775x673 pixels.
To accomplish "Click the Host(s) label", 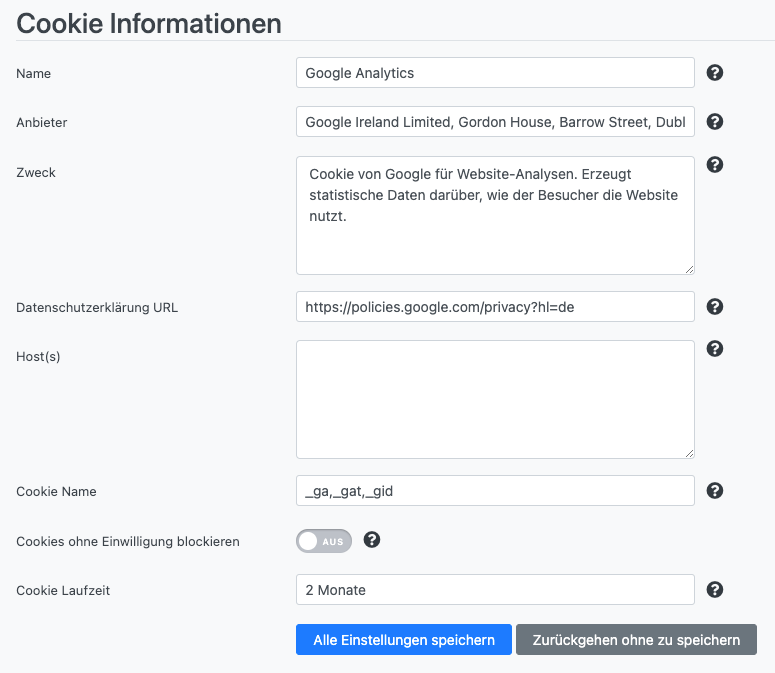I will pos(38,356).
